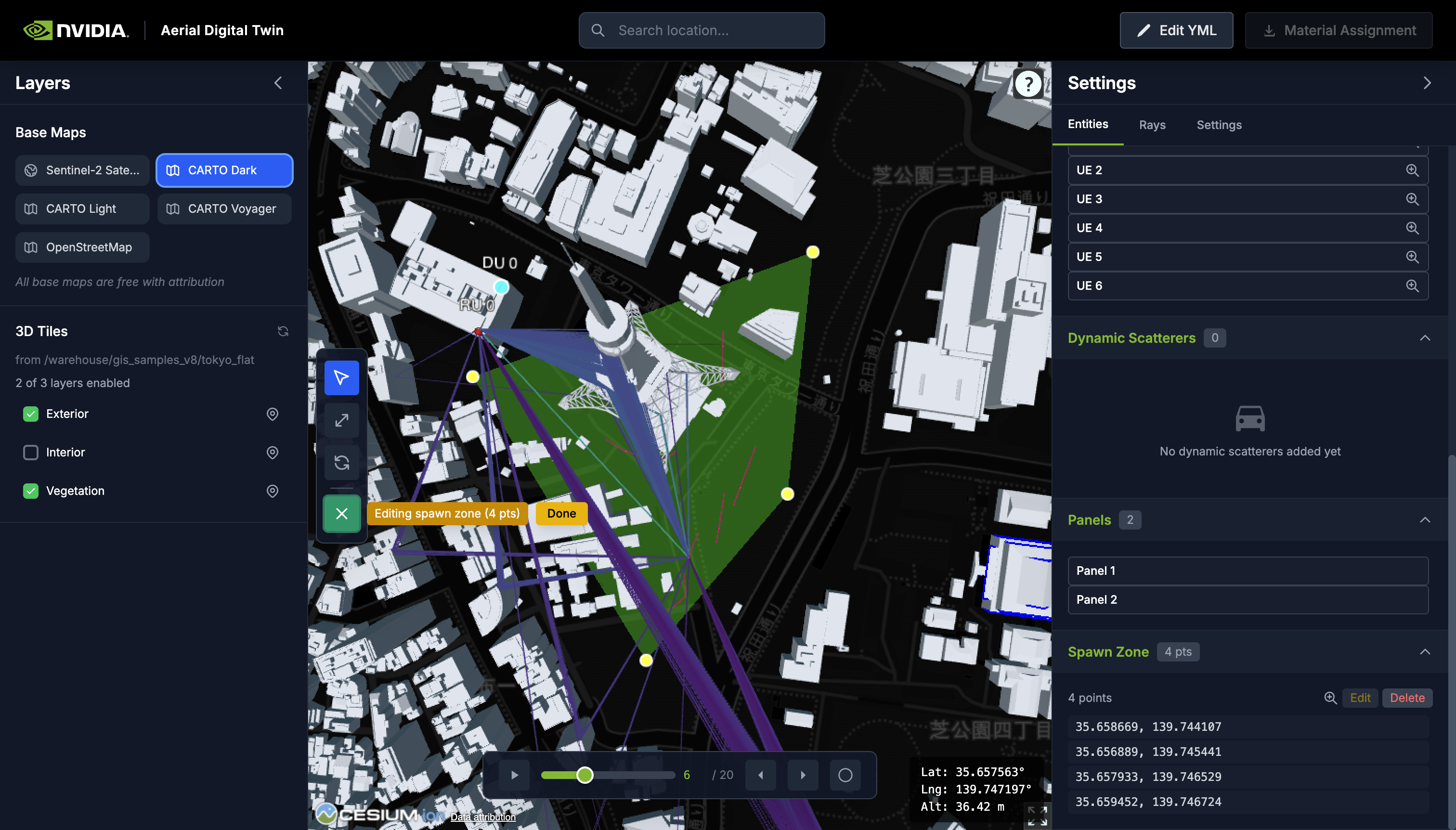Refresh the 3D Tiles layers
Viewport: 1456px width, 830px height.
[283, 331]
